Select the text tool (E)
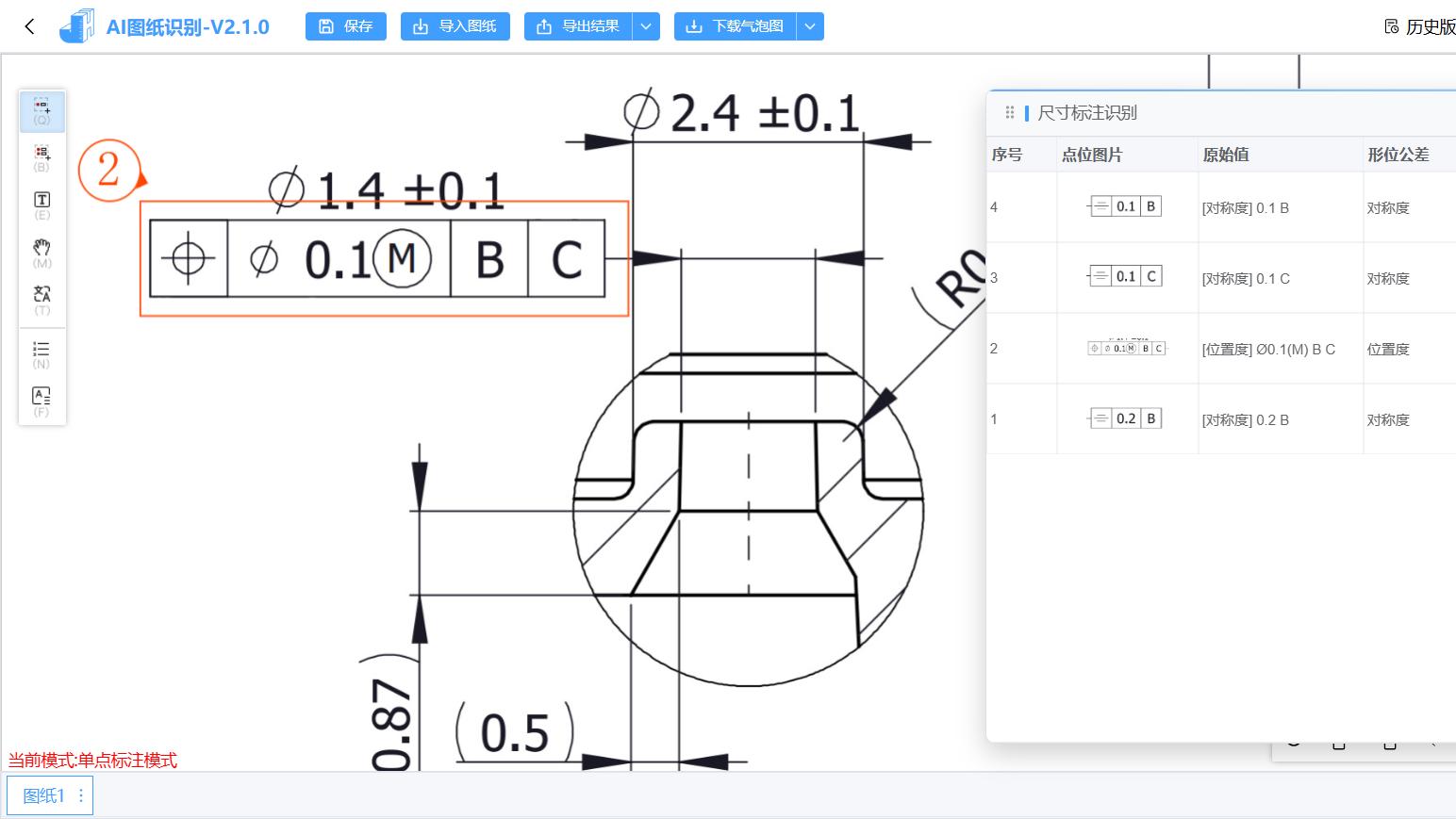Image resolution: width=1456 pixels, height=819 pixels. (x=42, y=205)
